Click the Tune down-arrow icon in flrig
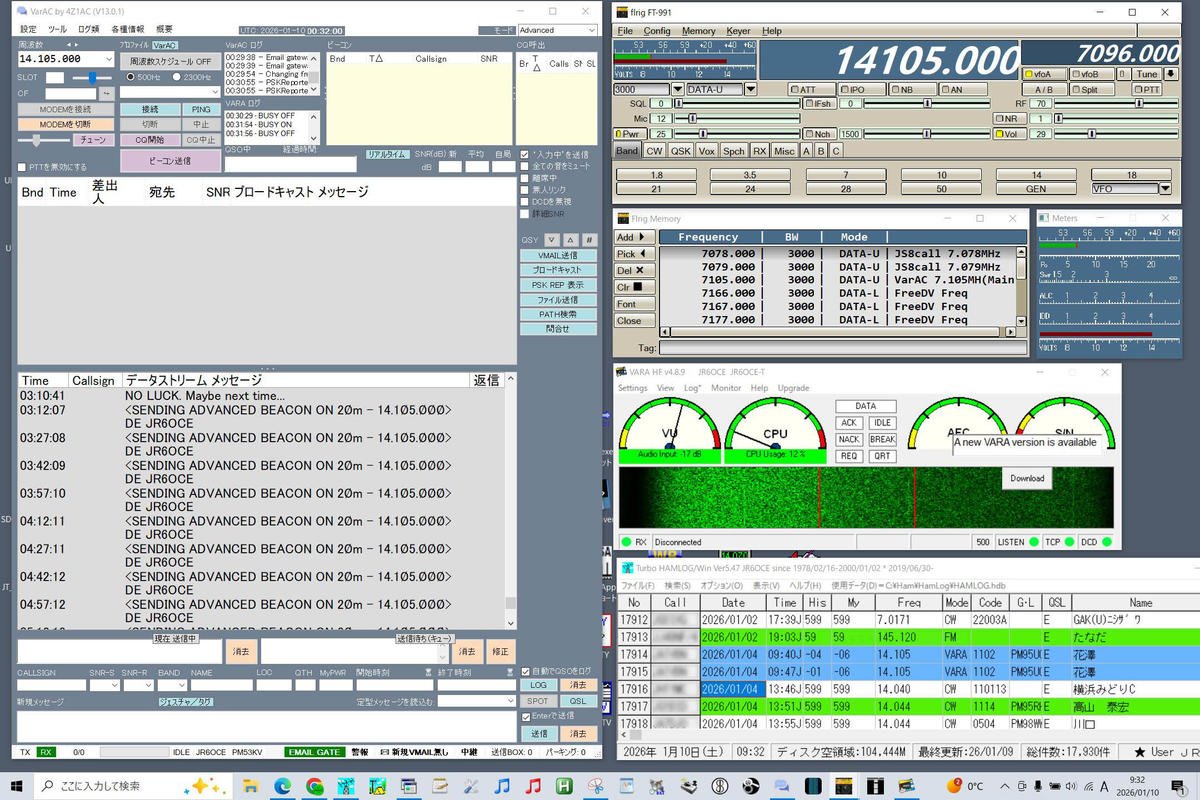The height and width of the screenshot is (800, 1200). (1171, 74)
